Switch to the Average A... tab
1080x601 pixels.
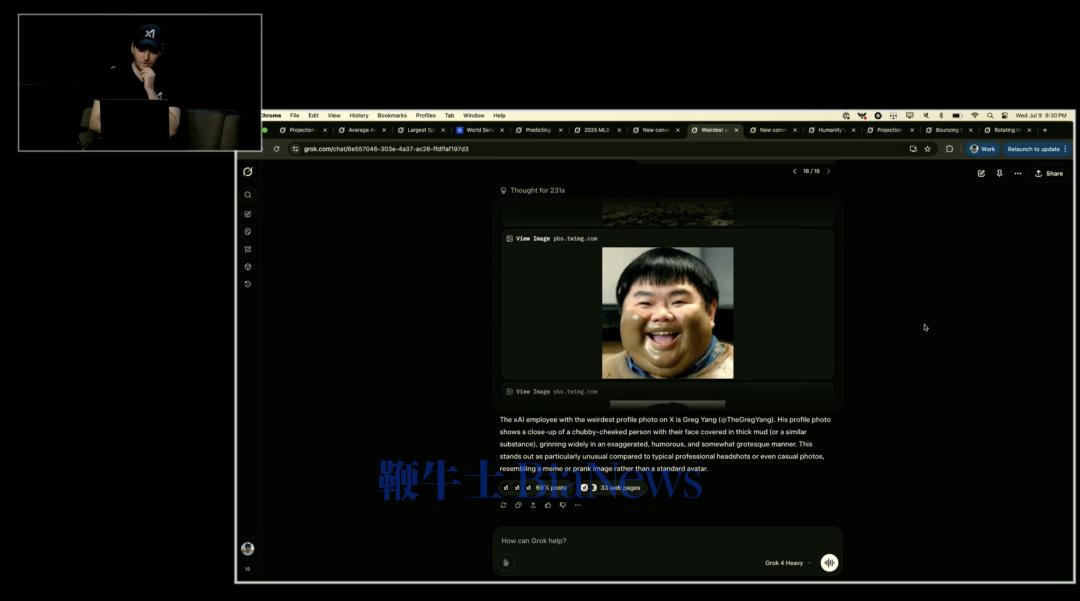point(362,130)
